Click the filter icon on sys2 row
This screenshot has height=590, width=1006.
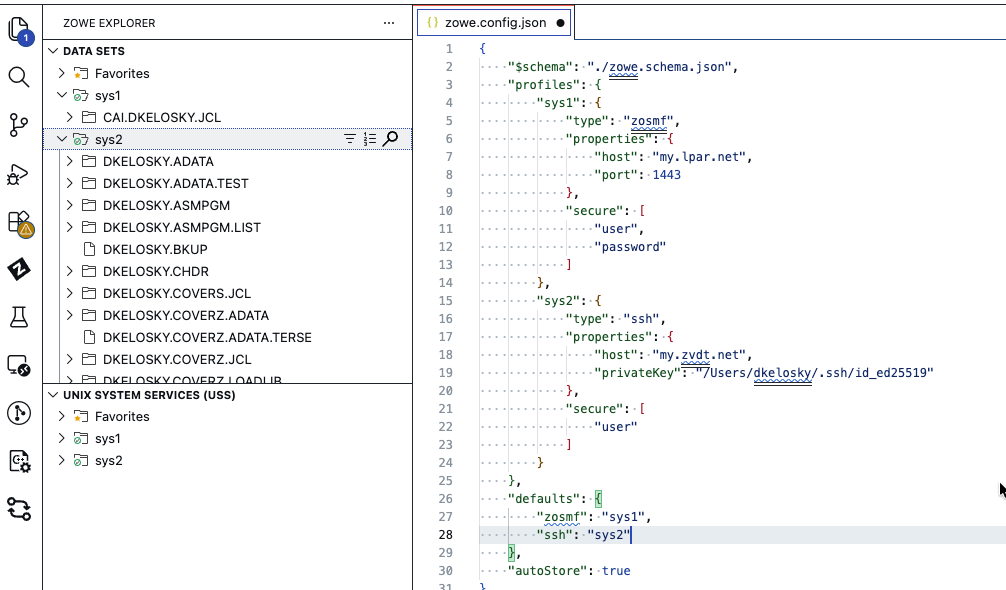coord(350,139)
